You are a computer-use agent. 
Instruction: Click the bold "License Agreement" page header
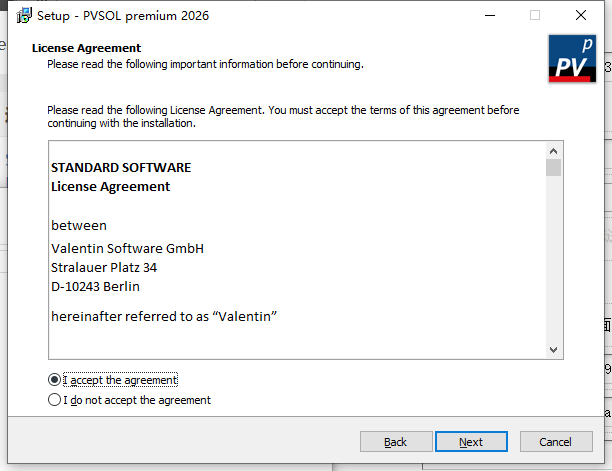tap(86, 48)
